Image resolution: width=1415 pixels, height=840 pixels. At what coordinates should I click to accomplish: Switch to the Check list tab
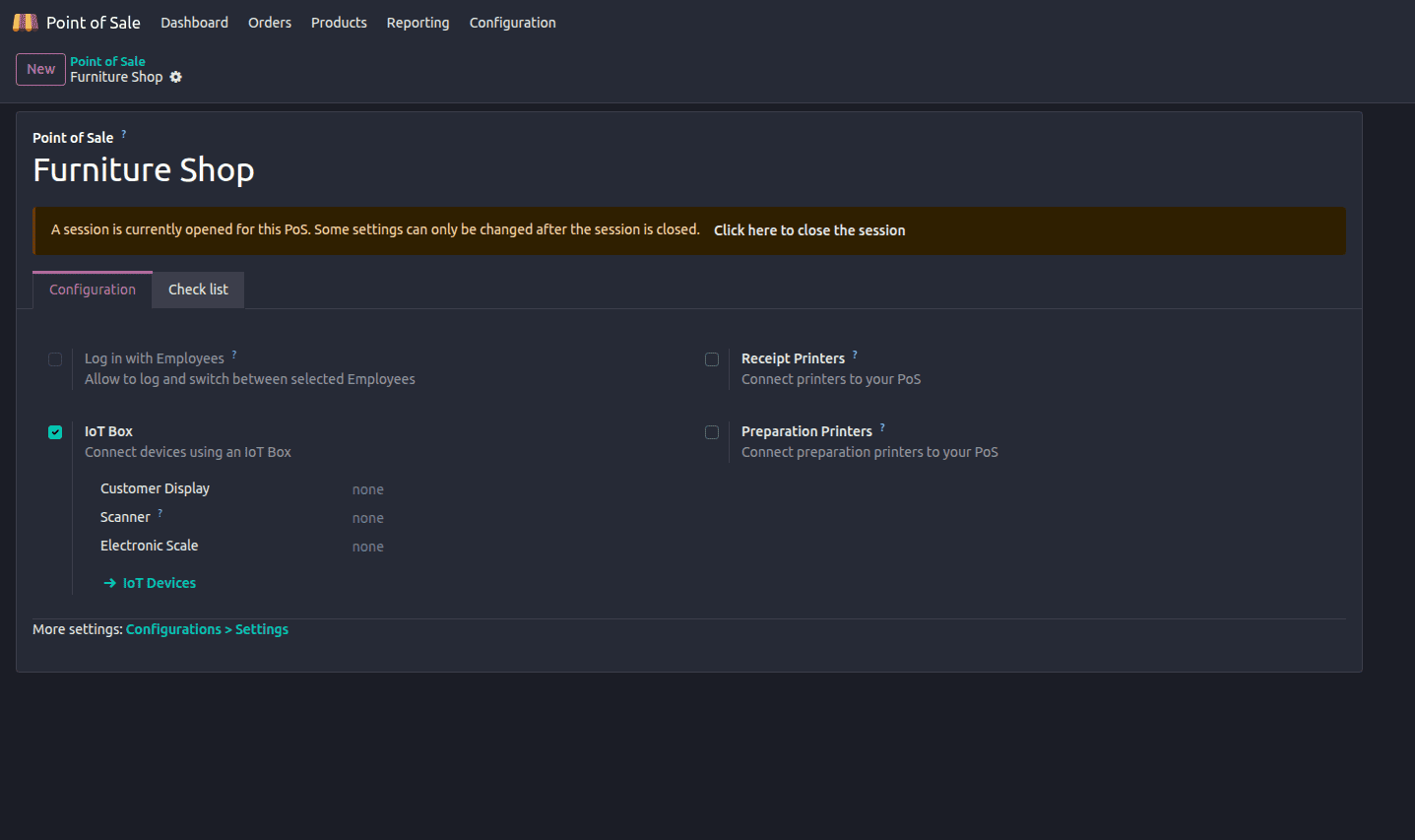click(x=198, y=290)
